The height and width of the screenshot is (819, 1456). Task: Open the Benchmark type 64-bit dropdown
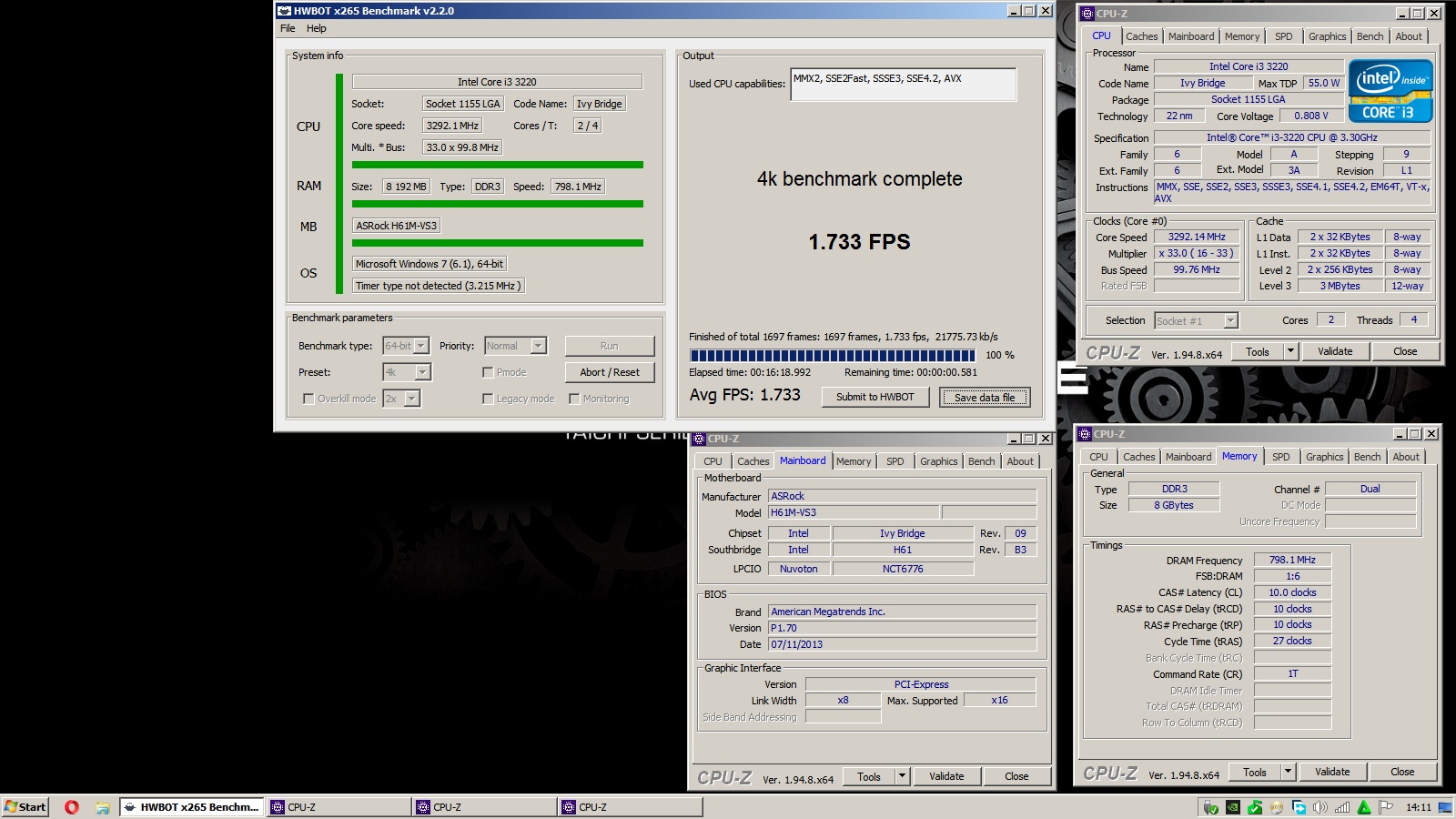406,346
